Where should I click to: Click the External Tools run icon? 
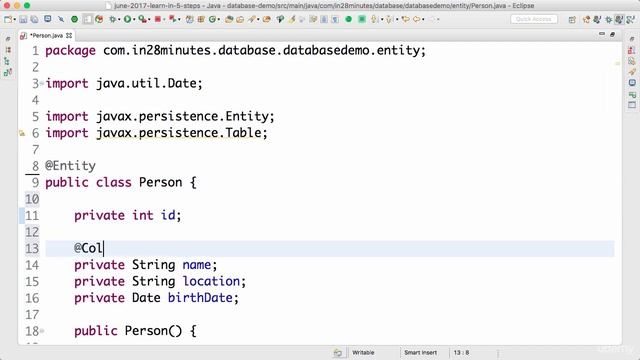172,19
